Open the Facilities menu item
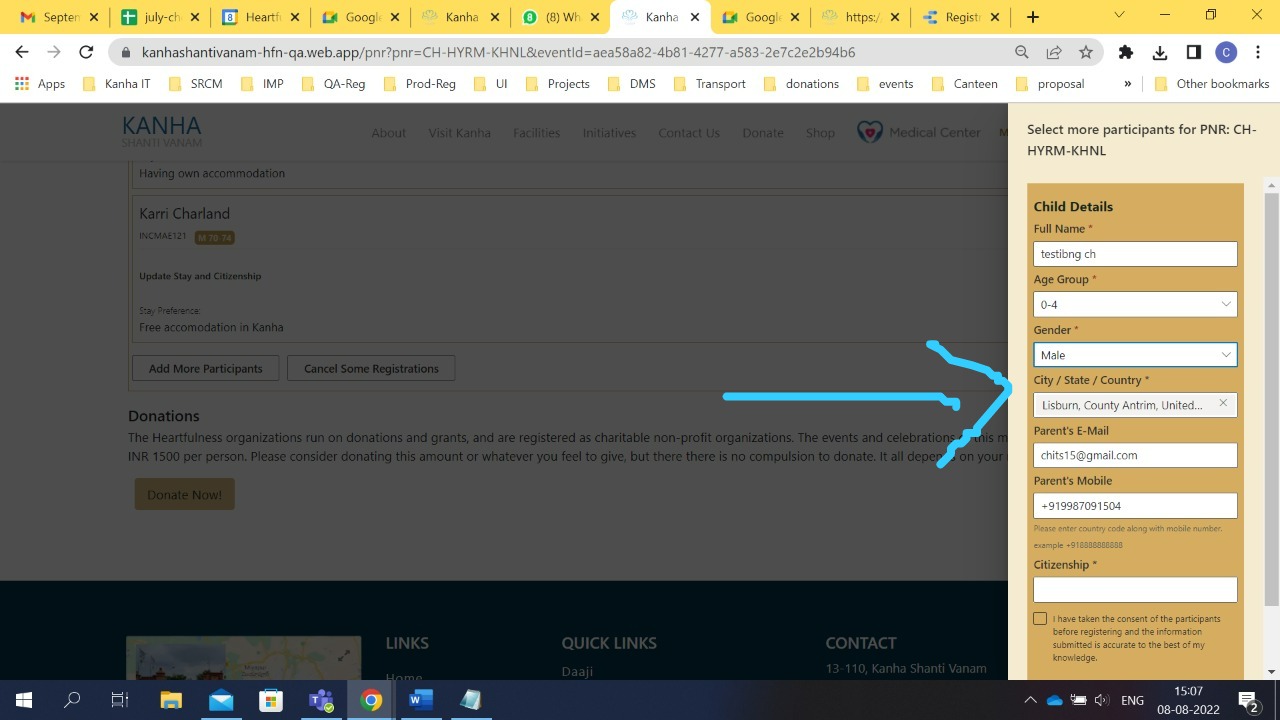The height and width of the screenshot is (720, 1280). click(x=536, y=133)
